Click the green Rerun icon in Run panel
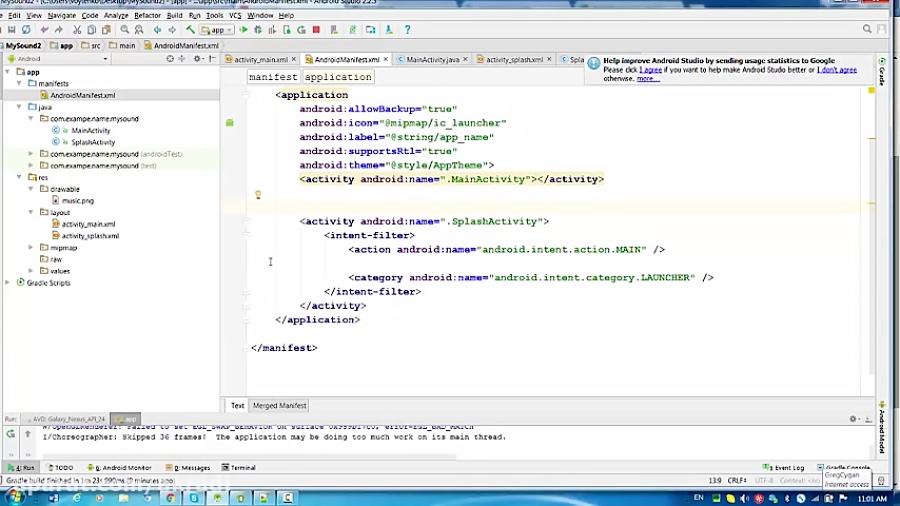Viewport: 900px width, 506px height. 11,434
